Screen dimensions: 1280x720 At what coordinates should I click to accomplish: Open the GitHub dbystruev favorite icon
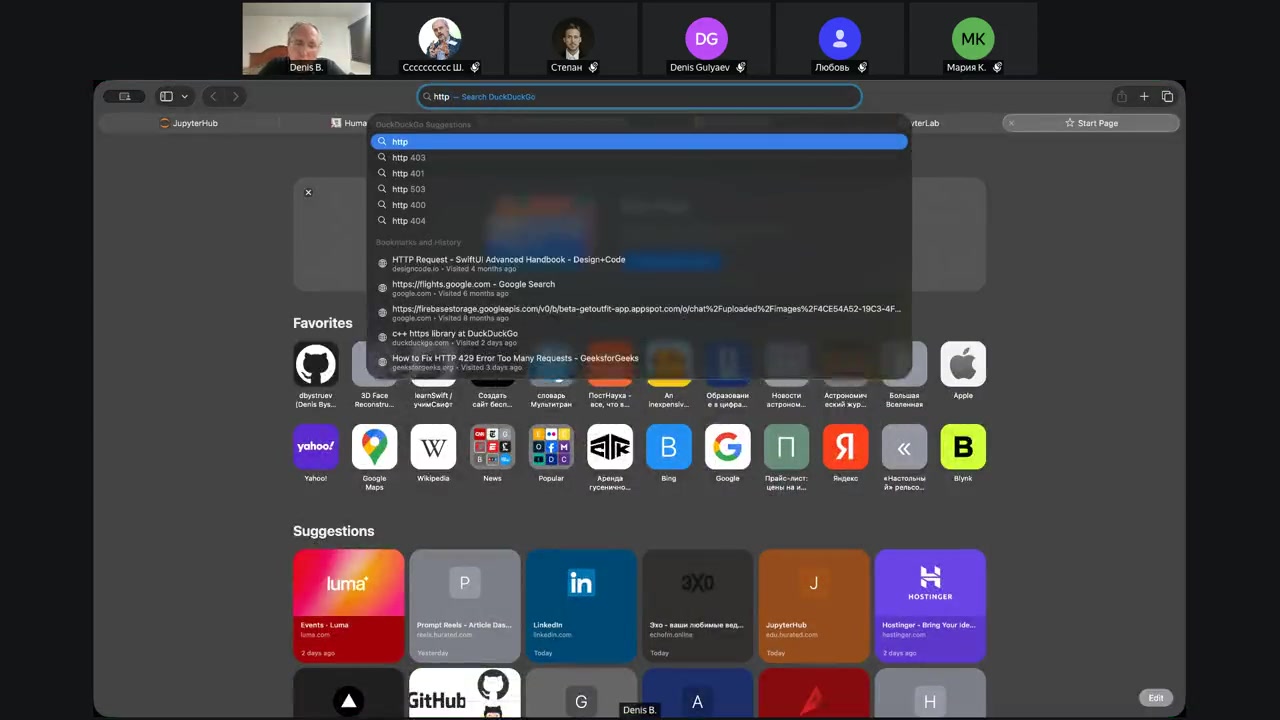coord(315,365)
